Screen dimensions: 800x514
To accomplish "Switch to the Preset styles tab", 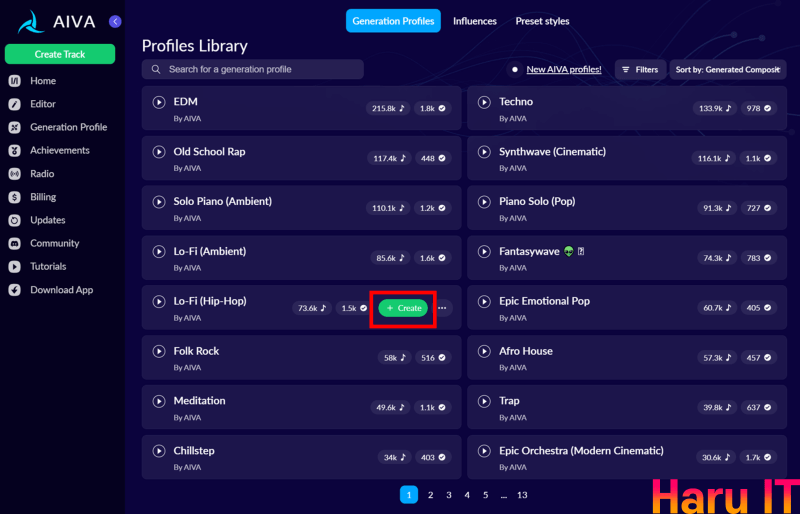I will pos(542,21).
